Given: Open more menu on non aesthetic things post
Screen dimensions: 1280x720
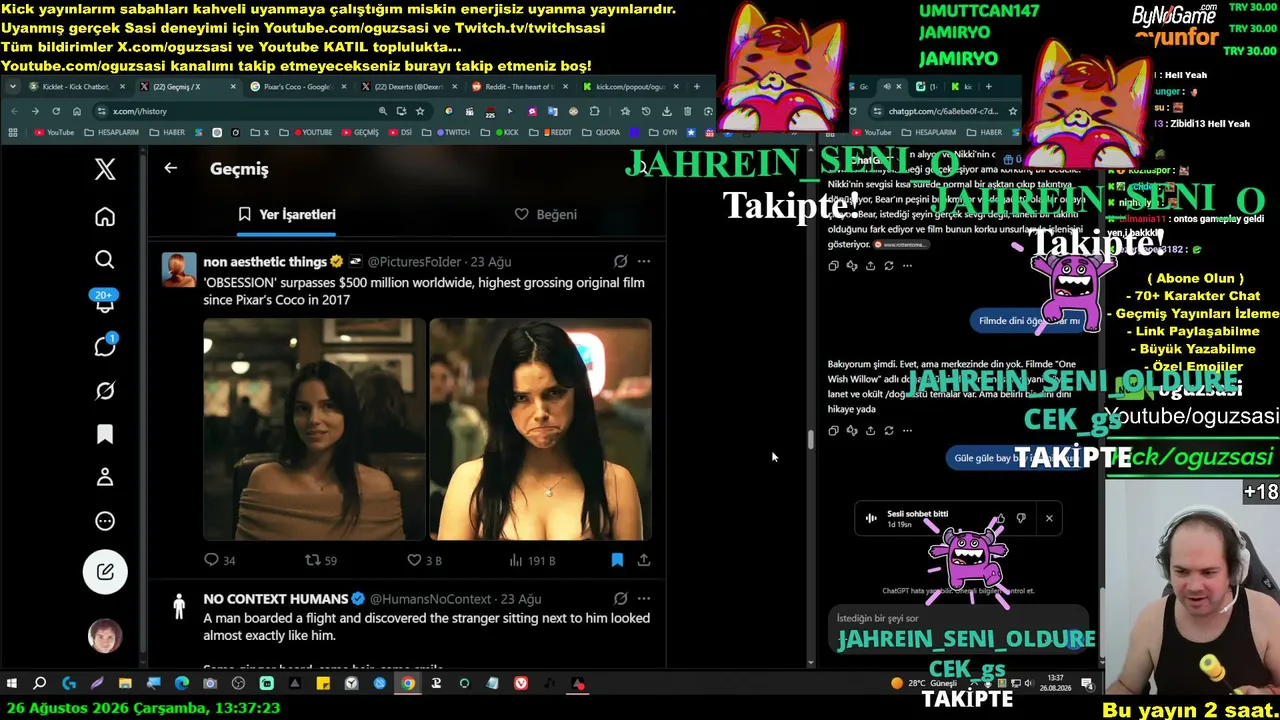Looking at the screenshot, I should (644, 261).
